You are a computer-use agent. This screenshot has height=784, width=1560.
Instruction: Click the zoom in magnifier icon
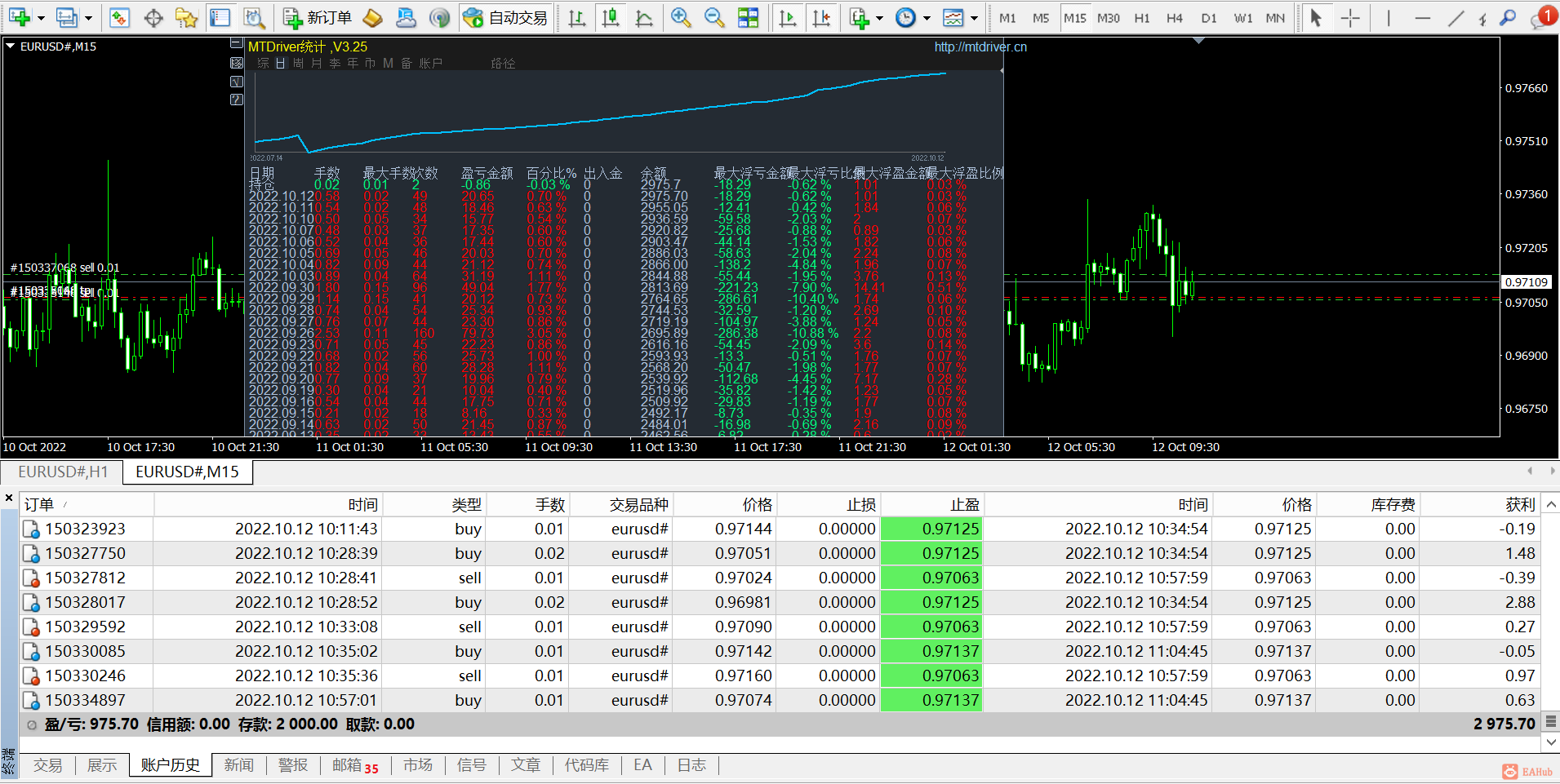pyautogui.click(x=680, y=18)
